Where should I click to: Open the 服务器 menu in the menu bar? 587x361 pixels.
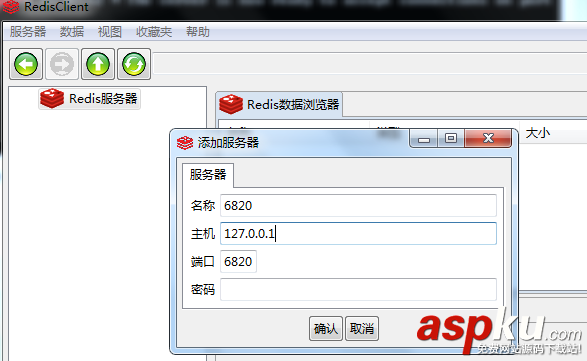(x=28, y=32)
